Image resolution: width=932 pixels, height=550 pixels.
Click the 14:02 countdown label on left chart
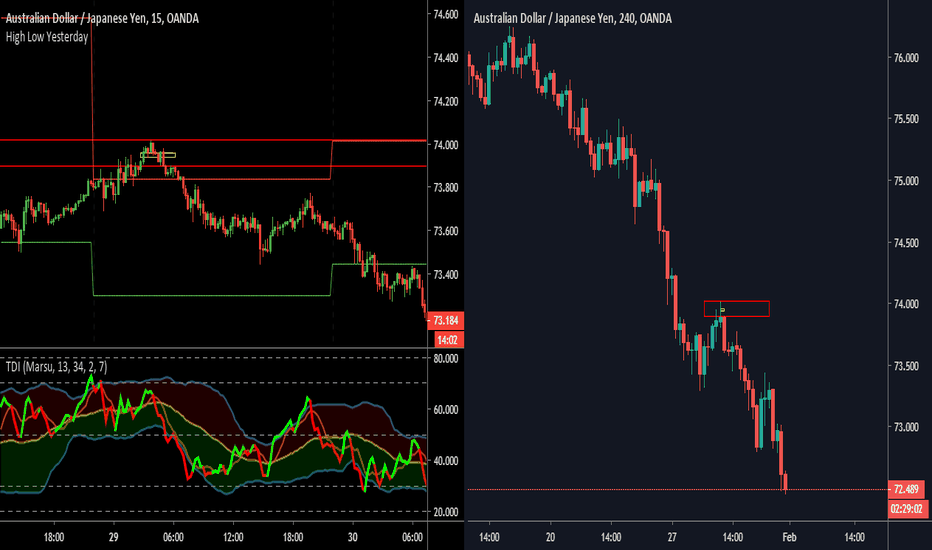tap(447, 340)
